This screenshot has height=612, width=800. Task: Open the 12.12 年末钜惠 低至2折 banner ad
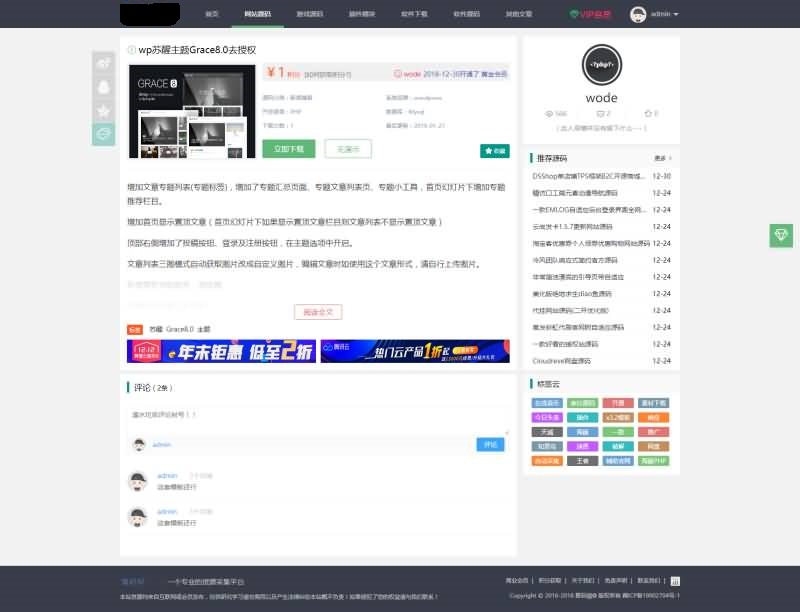[x=221, y=351]
